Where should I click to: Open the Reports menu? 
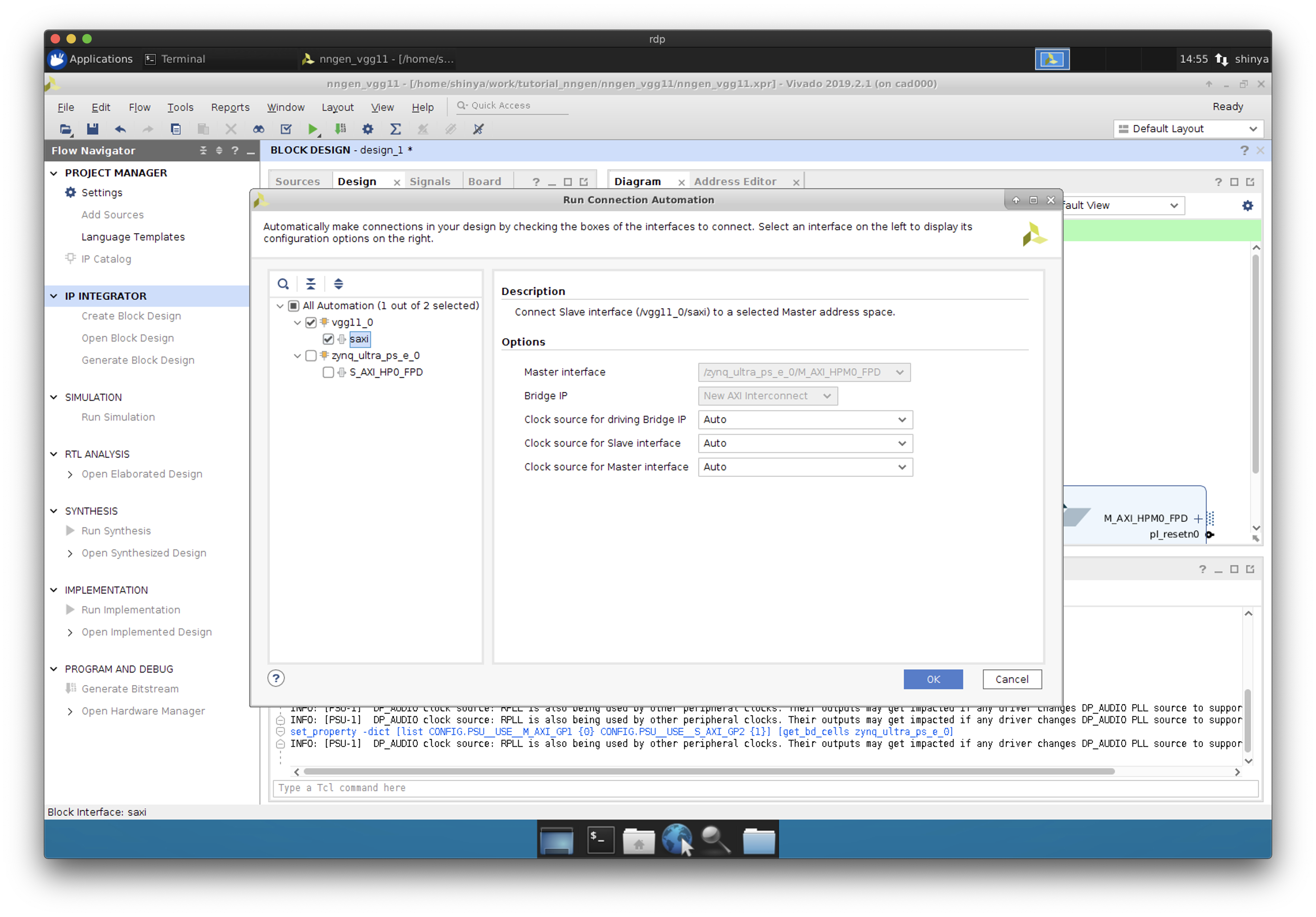coord(230,107)
